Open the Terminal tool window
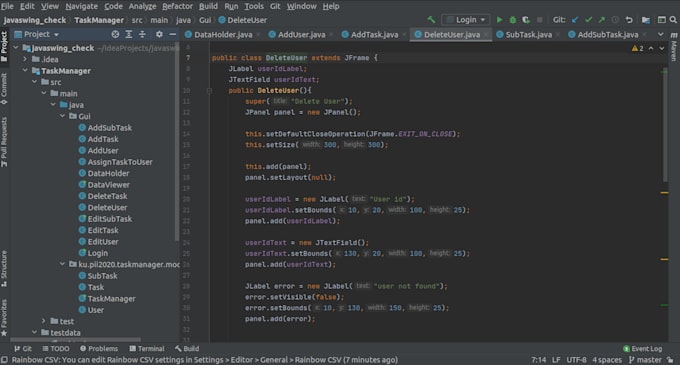Image resolution: width=680 pixels, height=365 pixels. (x=147, y=349)
